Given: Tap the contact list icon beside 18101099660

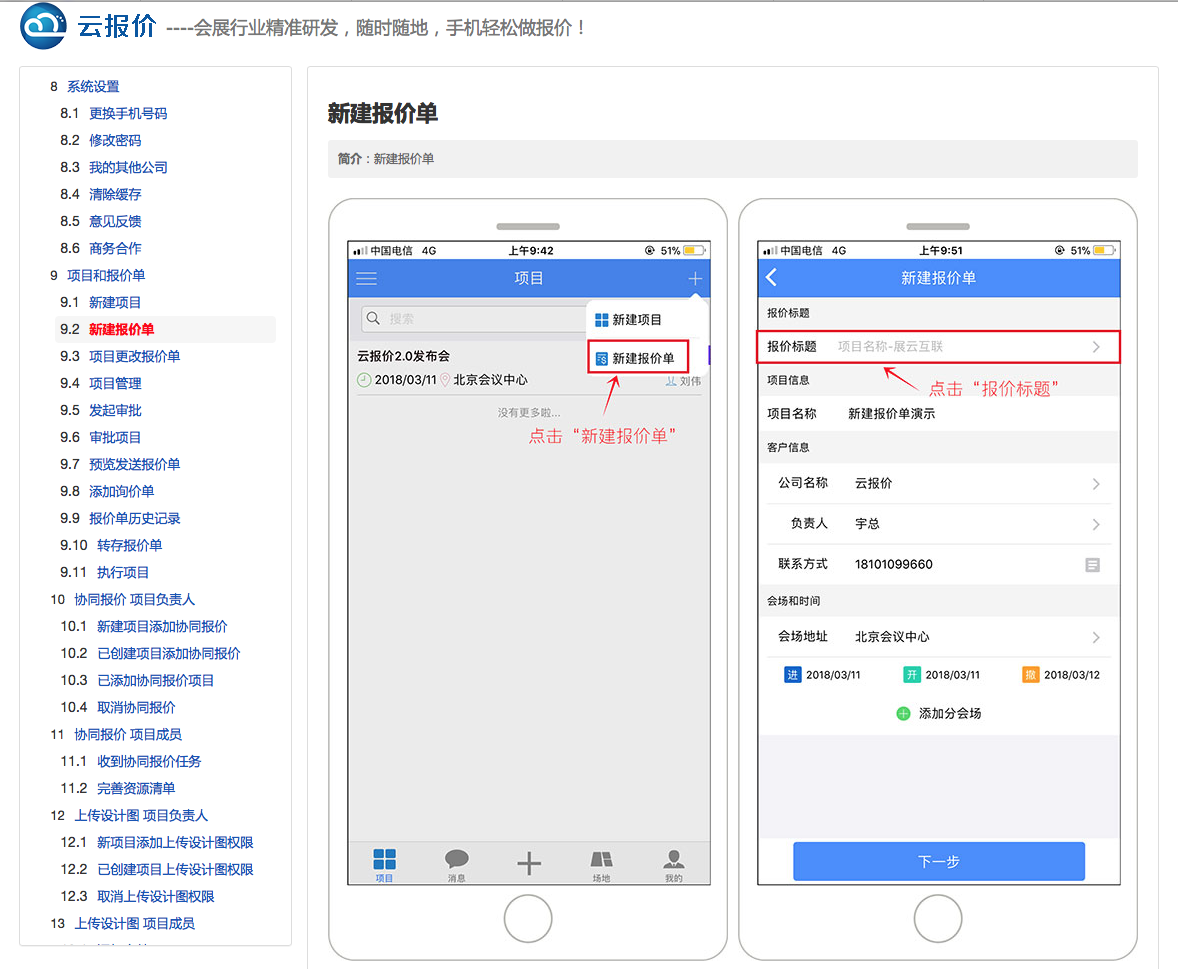Looking at the screenshot, I should pyautogui.click(x=1092, y=565).
